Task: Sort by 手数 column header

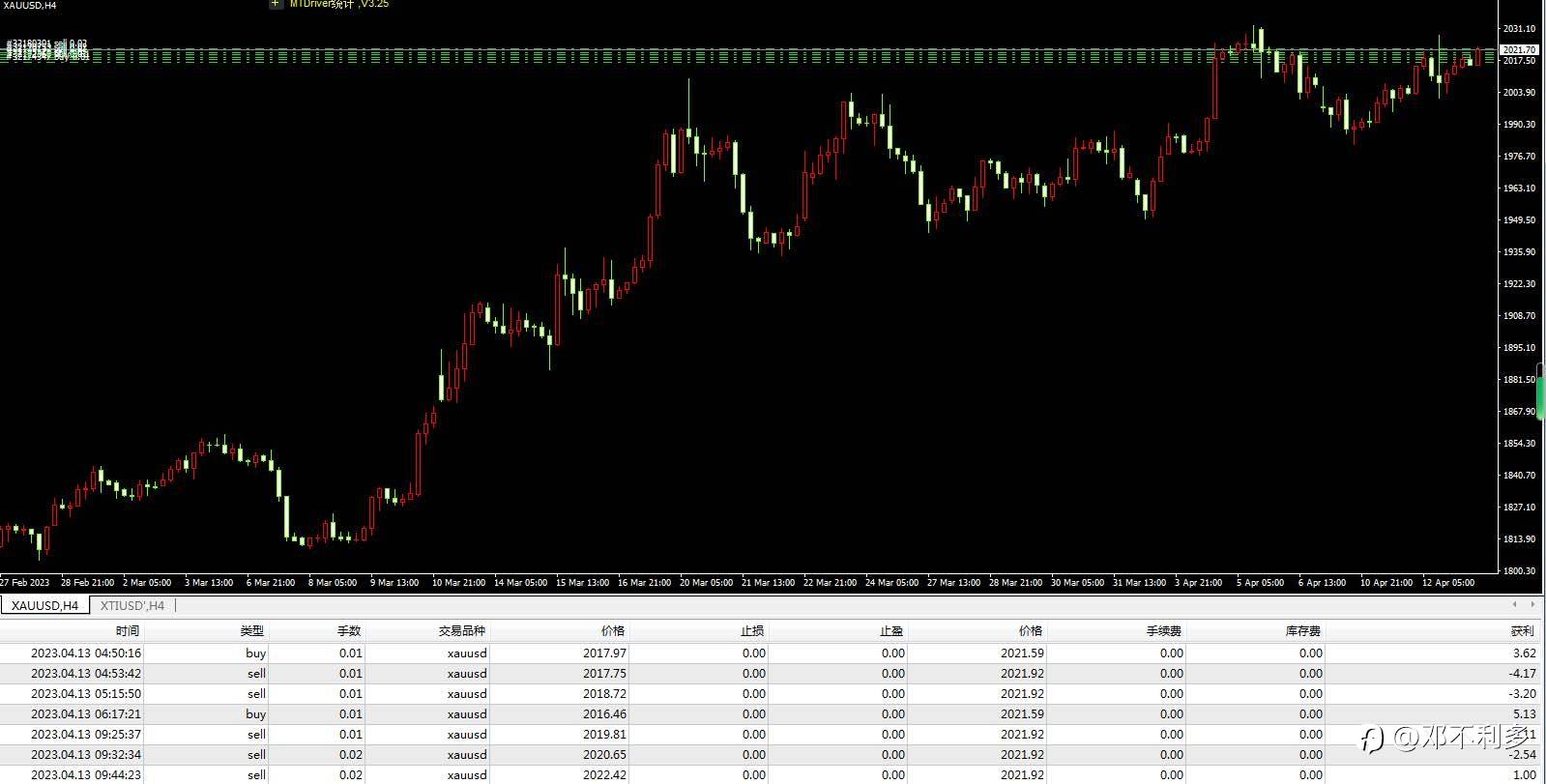Action: pyautogui.click(x=349, y=630)
